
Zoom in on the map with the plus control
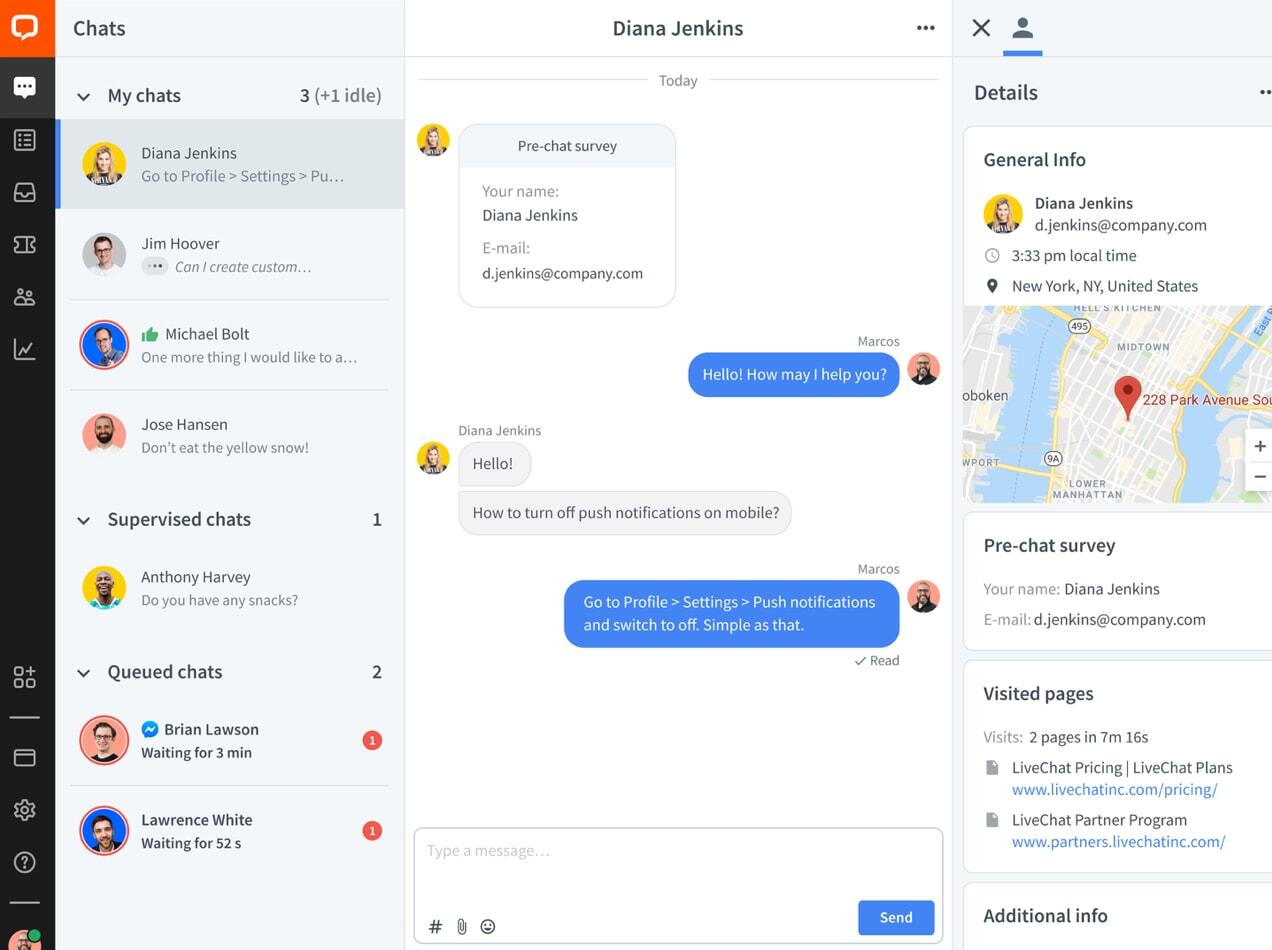tap(1260, 446)
